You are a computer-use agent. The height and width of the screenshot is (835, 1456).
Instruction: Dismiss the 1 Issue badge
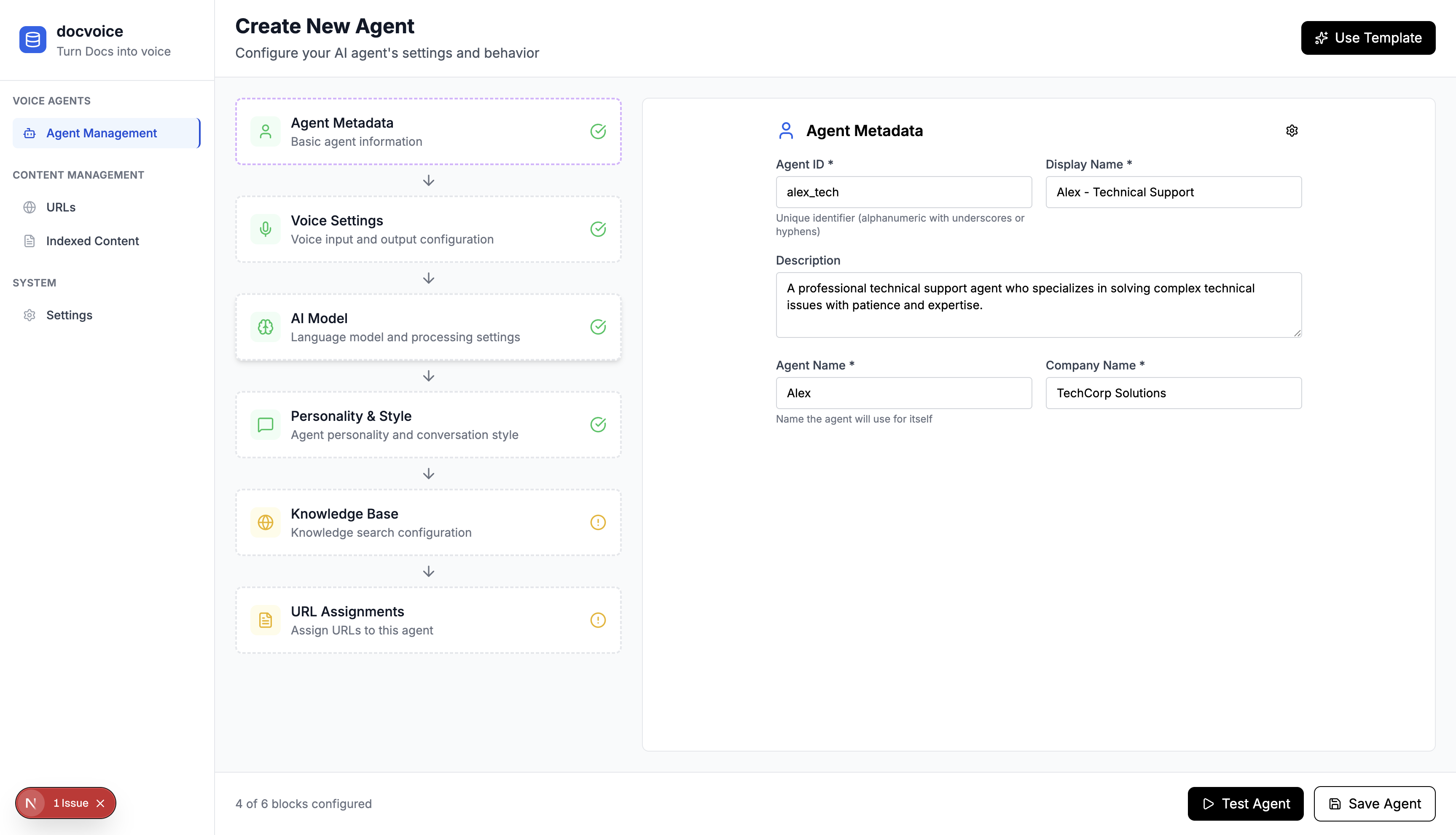(x=101, y=803)
